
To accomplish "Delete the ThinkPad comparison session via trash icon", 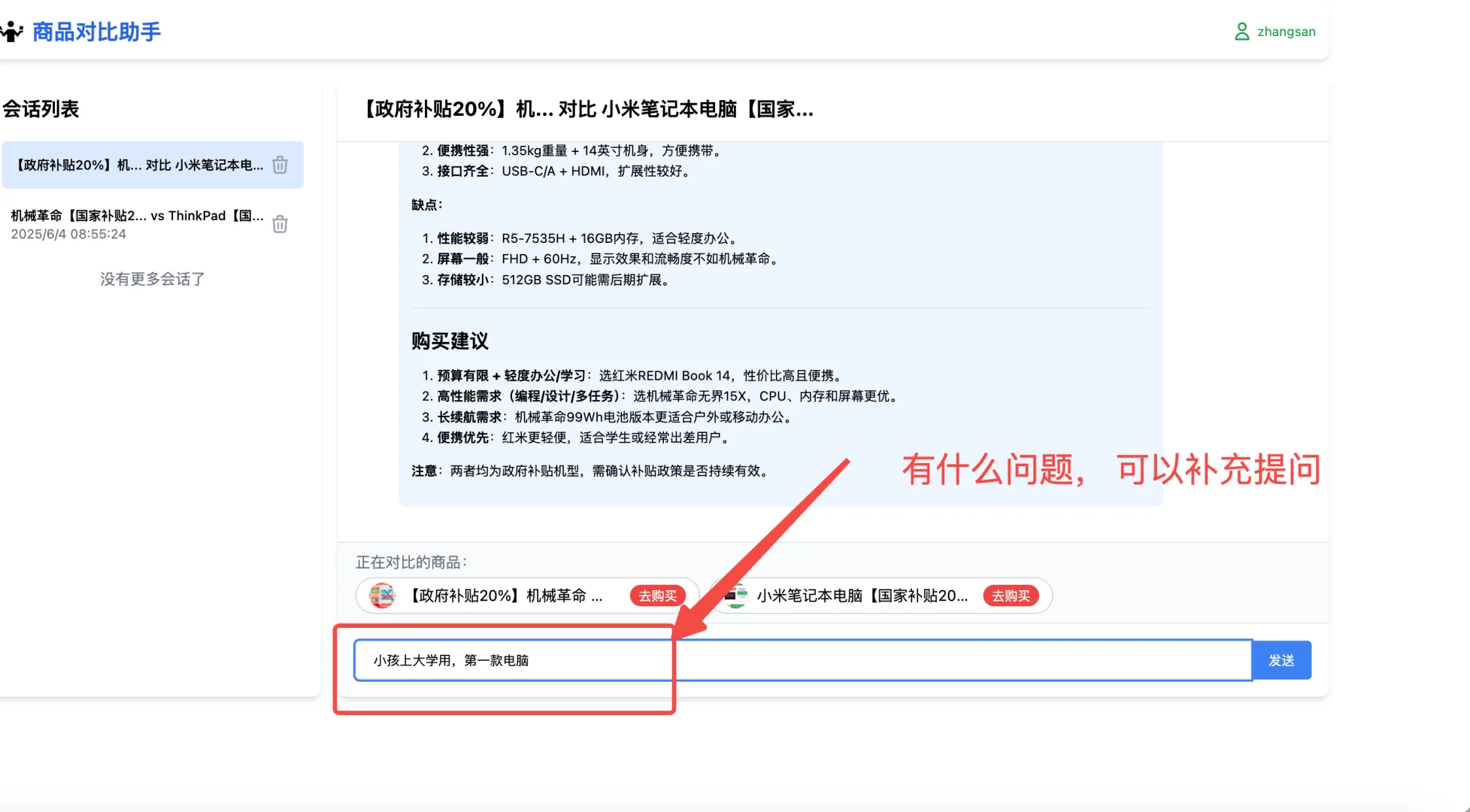I will (x=279, y=224).
